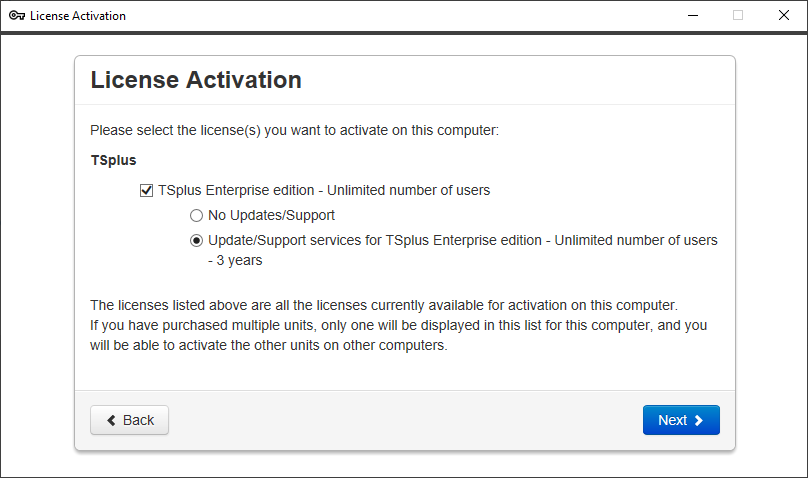Viewport: 808px width, 478px height.
Task: Close the License Activation window
Action: point(784,16)
